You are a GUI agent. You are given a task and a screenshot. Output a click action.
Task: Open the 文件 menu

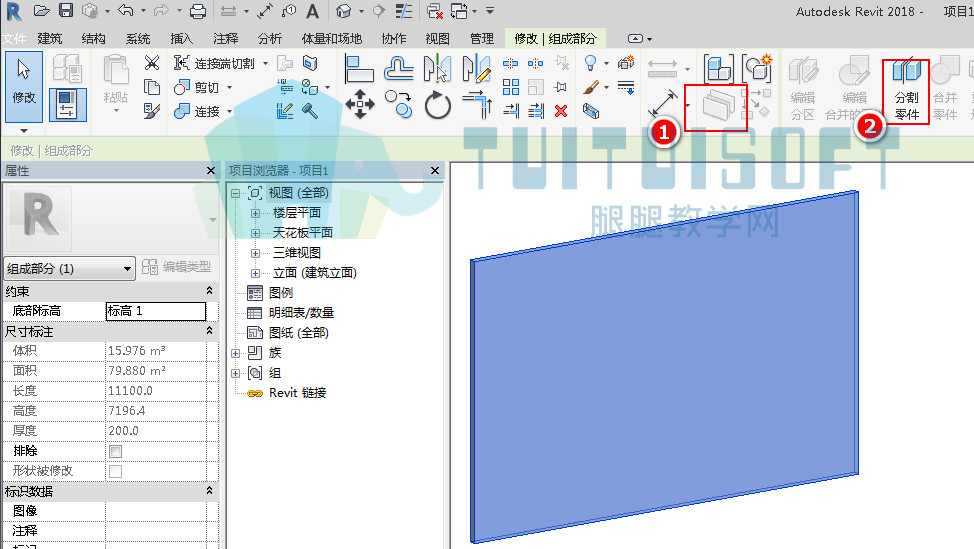14,39
